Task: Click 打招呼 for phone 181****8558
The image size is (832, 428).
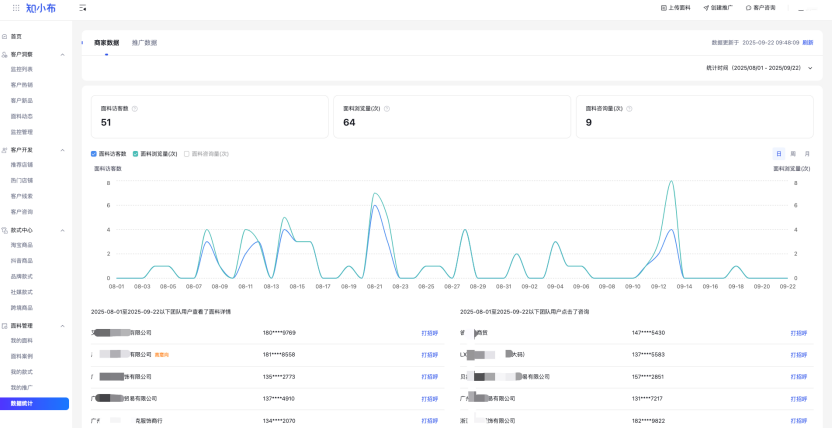Action: 430,355
